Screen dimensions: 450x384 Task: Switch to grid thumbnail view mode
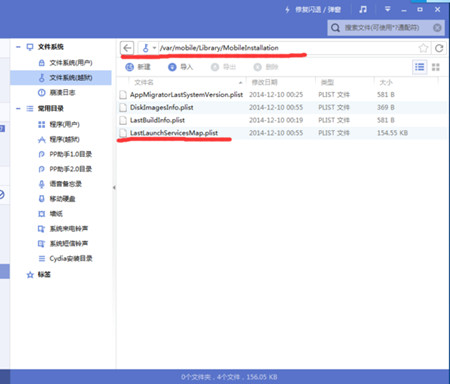[436, 67]
